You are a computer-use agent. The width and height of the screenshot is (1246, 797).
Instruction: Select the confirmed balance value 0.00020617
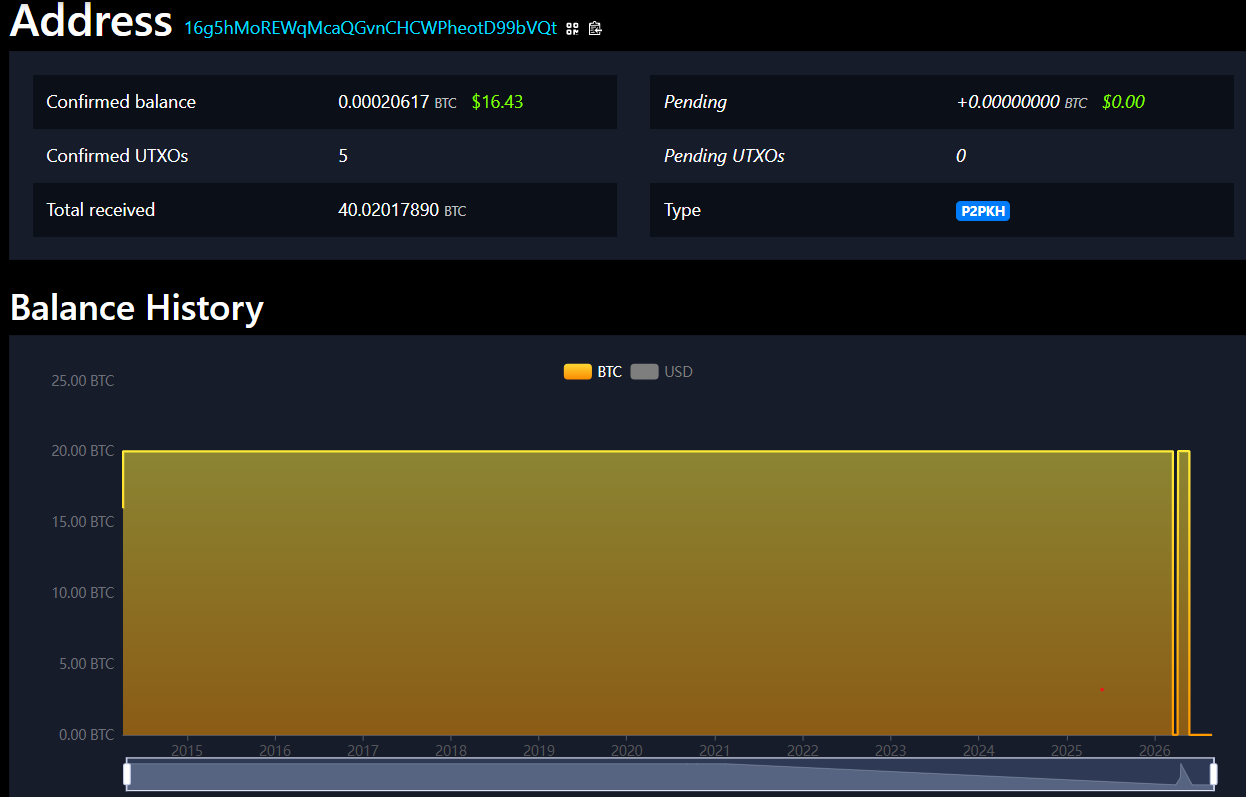(x=383, y=102)
